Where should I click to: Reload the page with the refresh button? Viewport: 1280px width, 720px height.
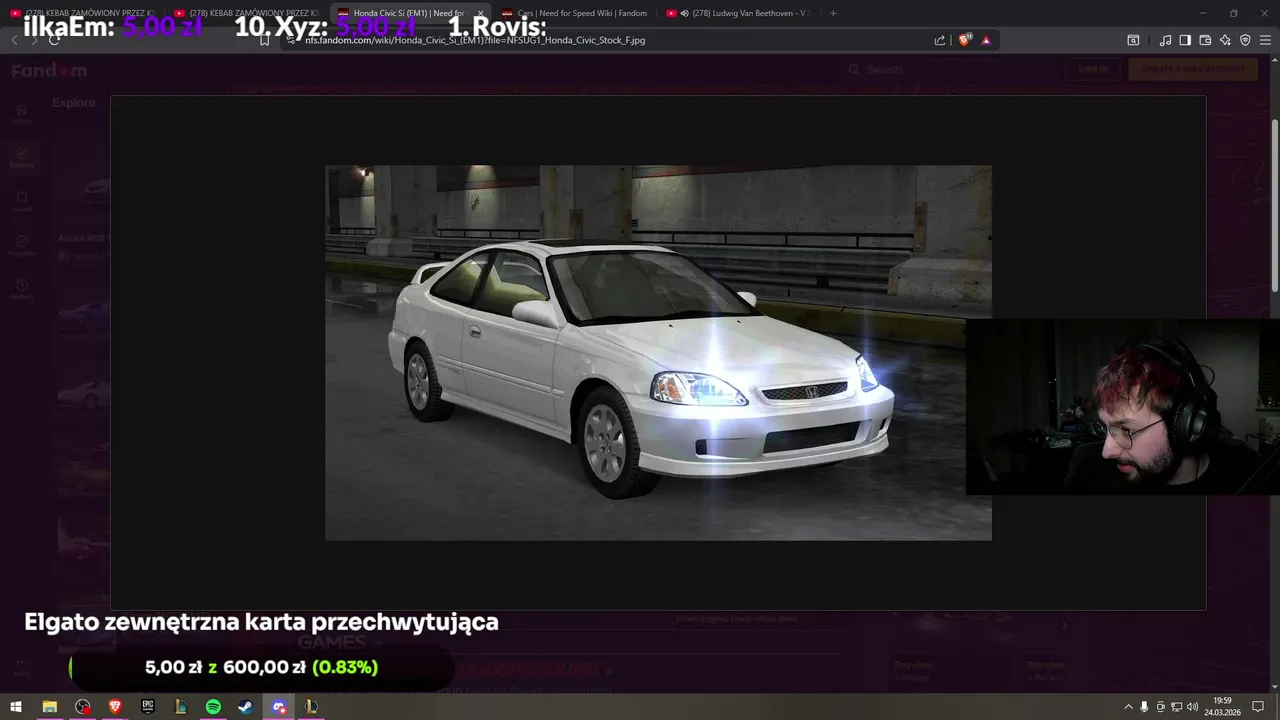[x=54, y=40]
